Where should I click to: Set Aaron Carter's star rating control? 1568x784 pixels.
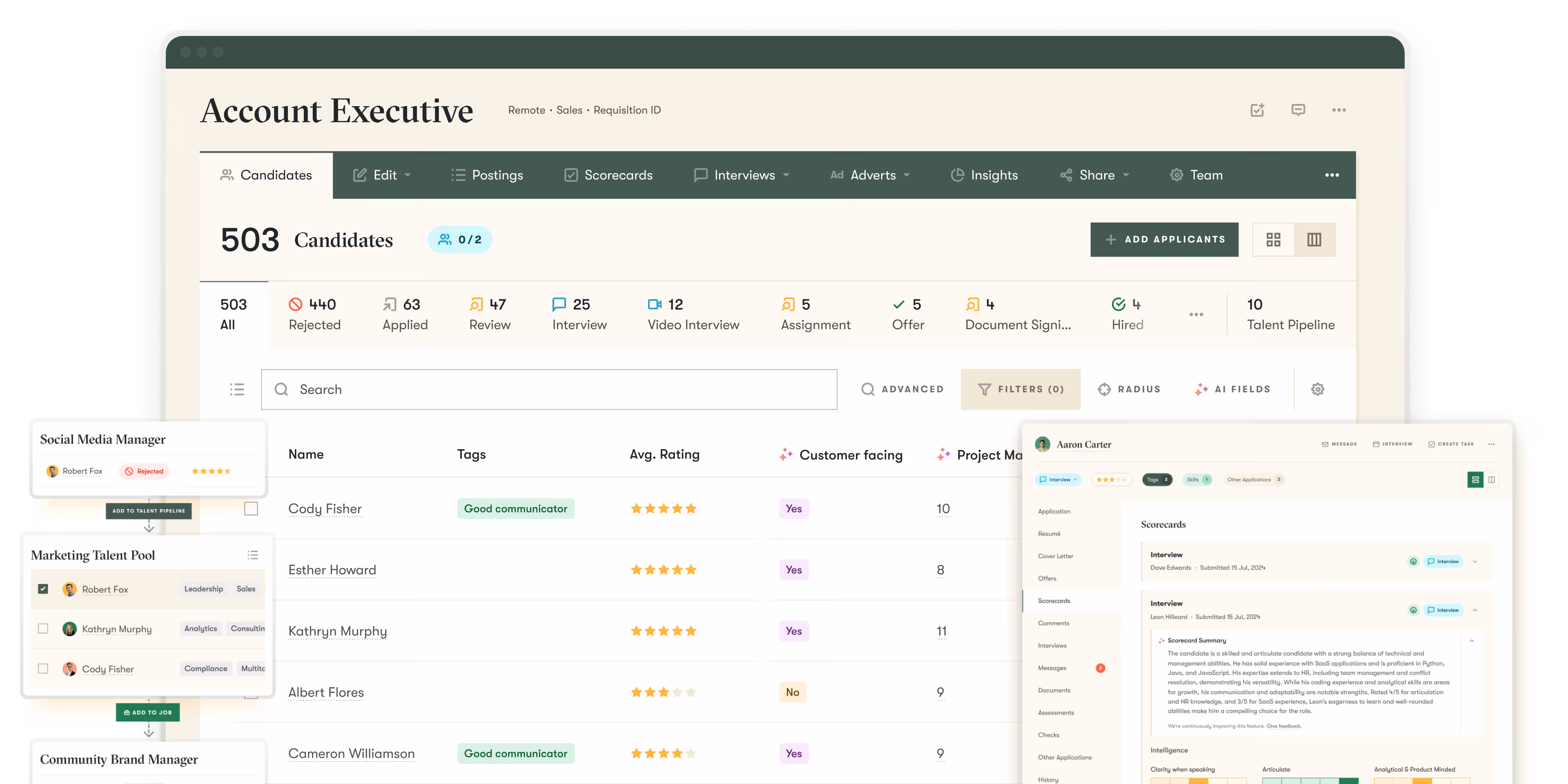coord(1111,480)
